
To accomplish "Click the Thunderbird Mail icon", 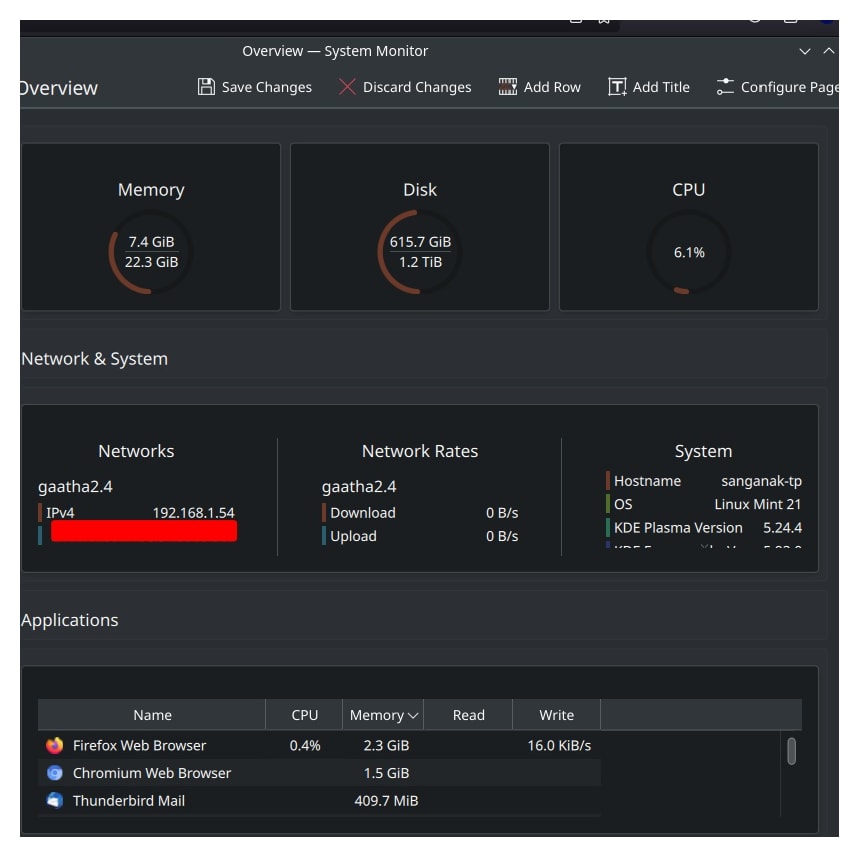I will (54, 801).
